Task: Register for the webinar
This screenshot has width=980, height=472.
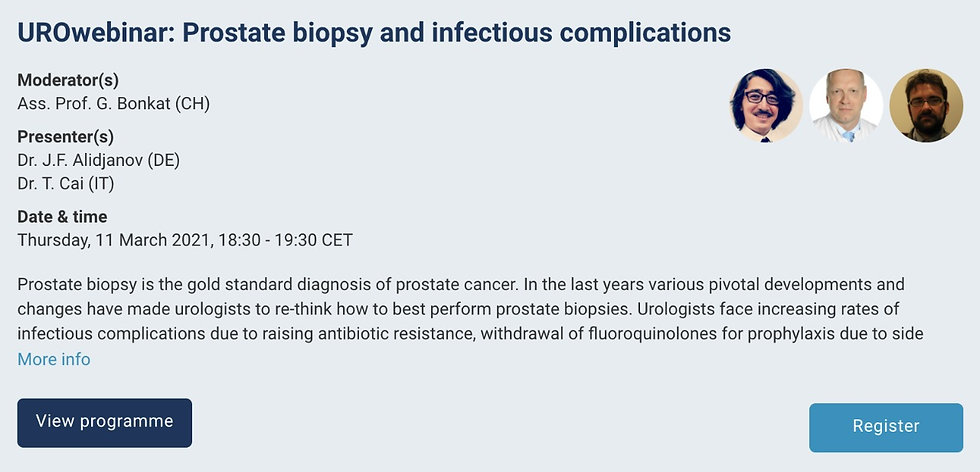Action: coord(886,427)
